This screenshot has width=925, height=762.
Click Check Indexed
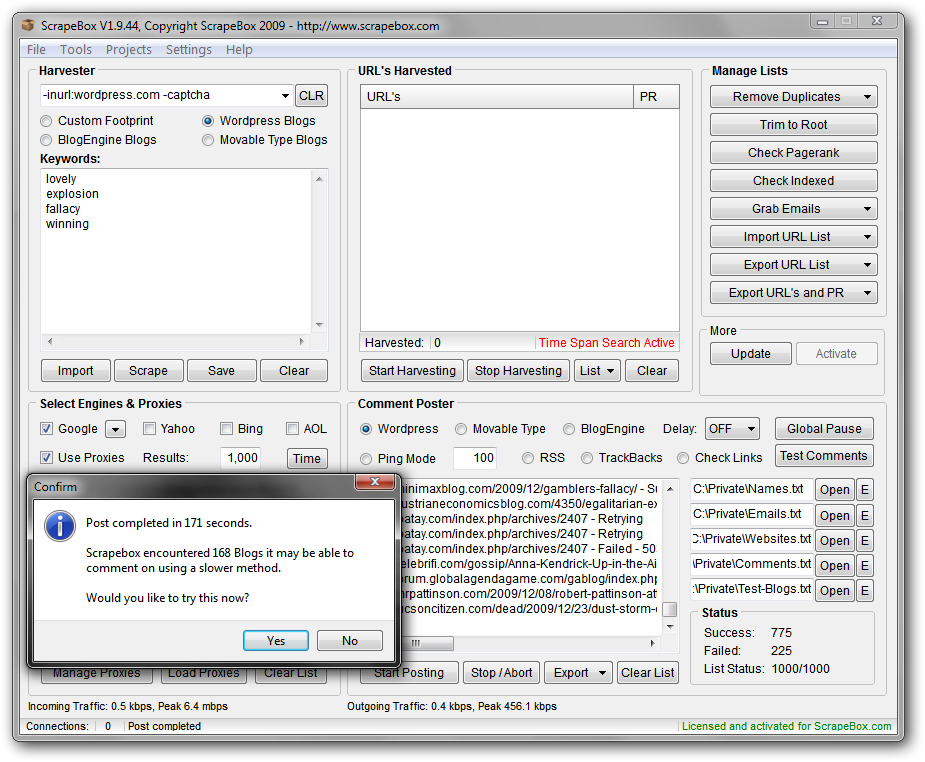[793, 180]
